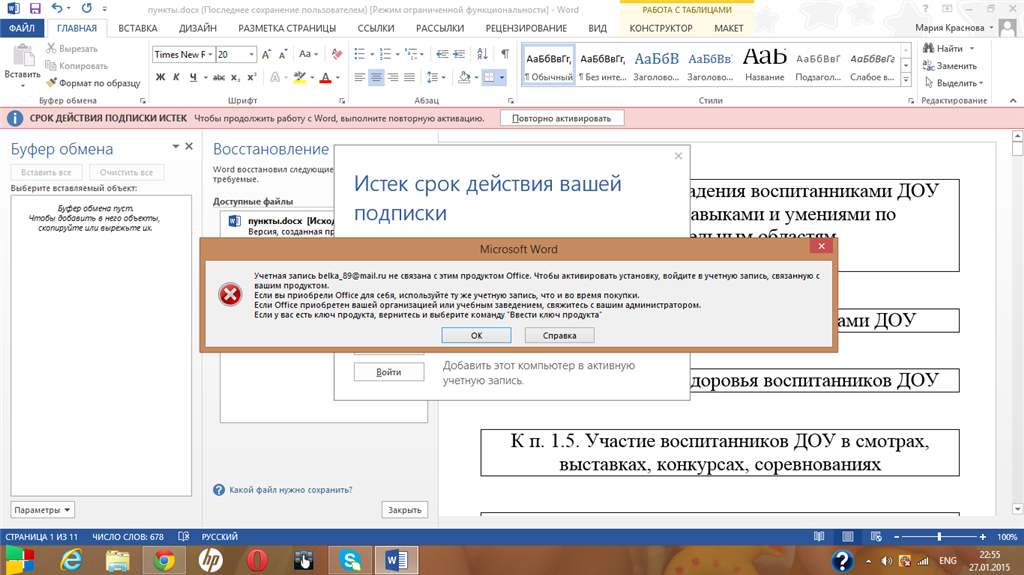Screen dimensions: 1024x575
Task: Align text to the left
Action: (360, 77)
